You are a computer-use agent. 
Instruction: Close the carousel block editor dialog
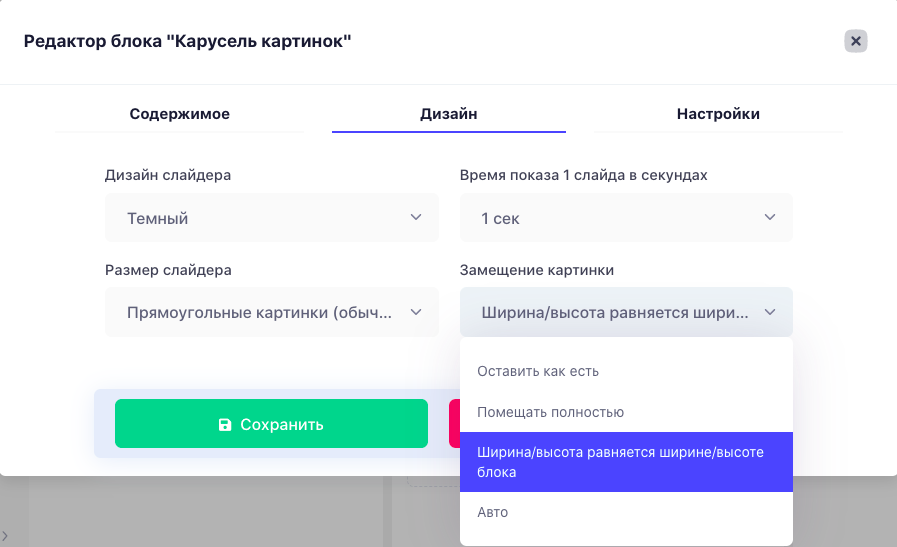click(x=855, y=41)
